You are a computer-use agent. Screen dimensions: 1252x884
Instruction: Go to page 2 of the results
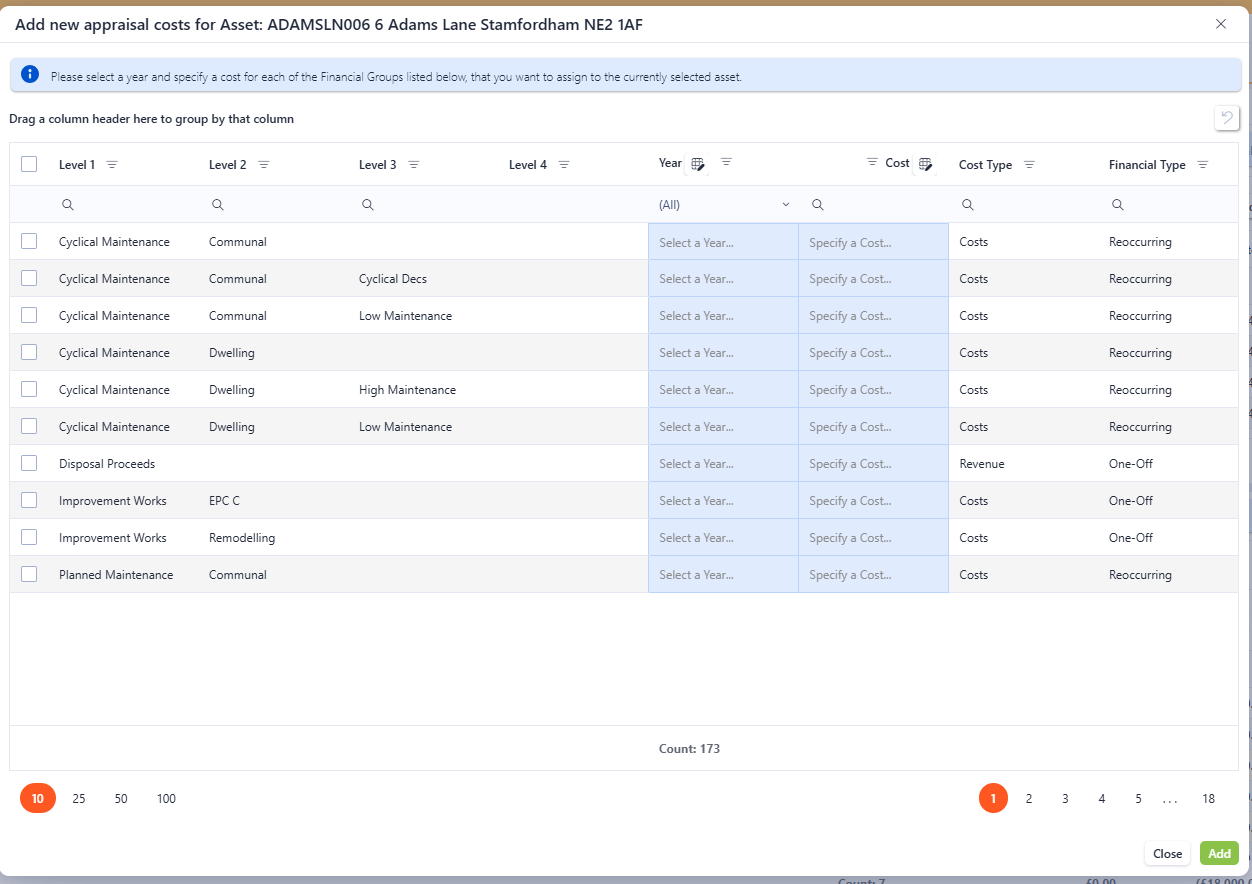[x=1029, y=798]
